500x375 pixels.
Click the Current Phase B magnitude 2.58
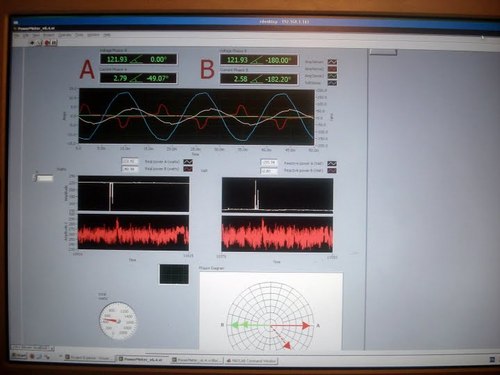[x=240, y=79]
